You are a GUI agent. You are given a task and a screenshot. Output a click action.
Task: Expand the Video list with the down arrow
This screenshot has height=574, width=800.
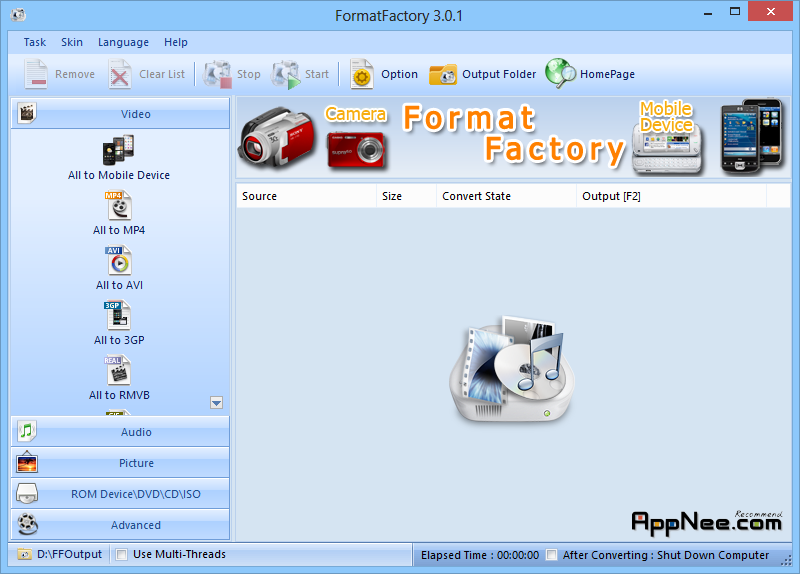coord(216,403)
